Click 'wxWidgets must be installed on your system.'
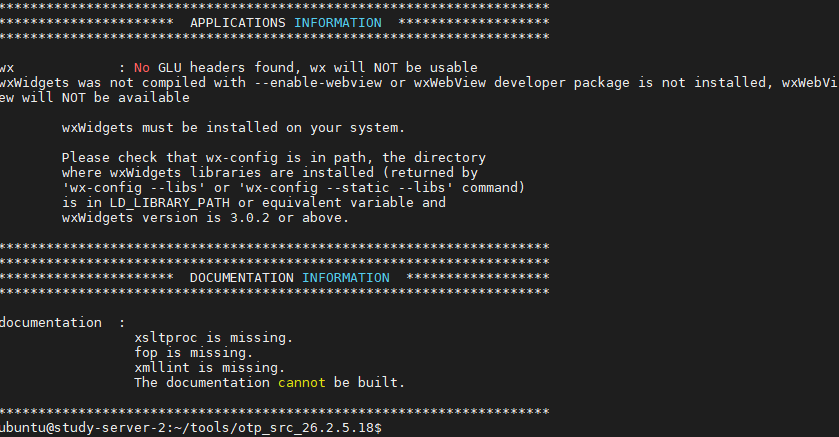This screenshot has width=839, height=437. point(233,128)
